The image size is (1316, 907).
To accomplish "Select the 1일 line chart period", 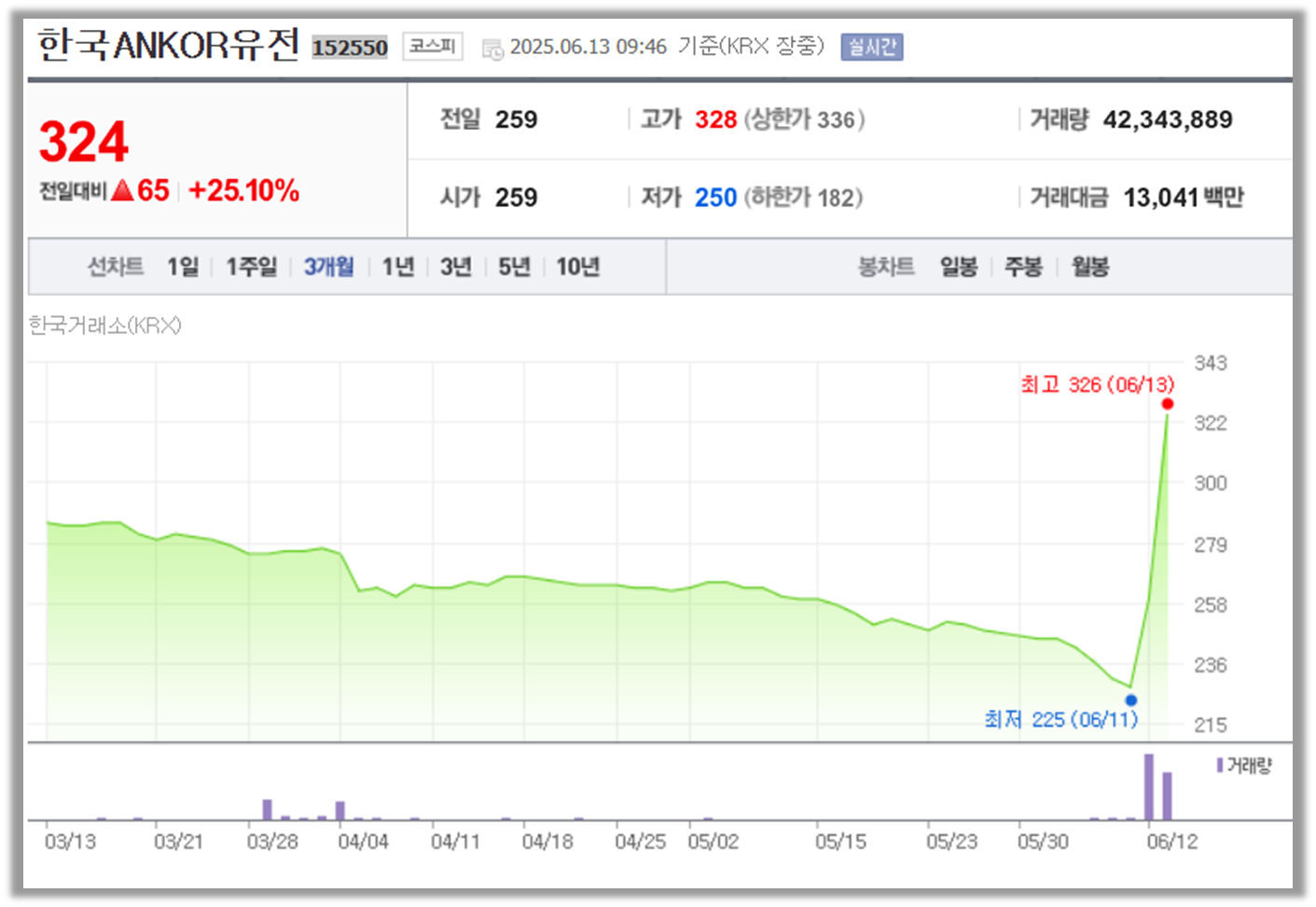I will click(x=183, y=267).
